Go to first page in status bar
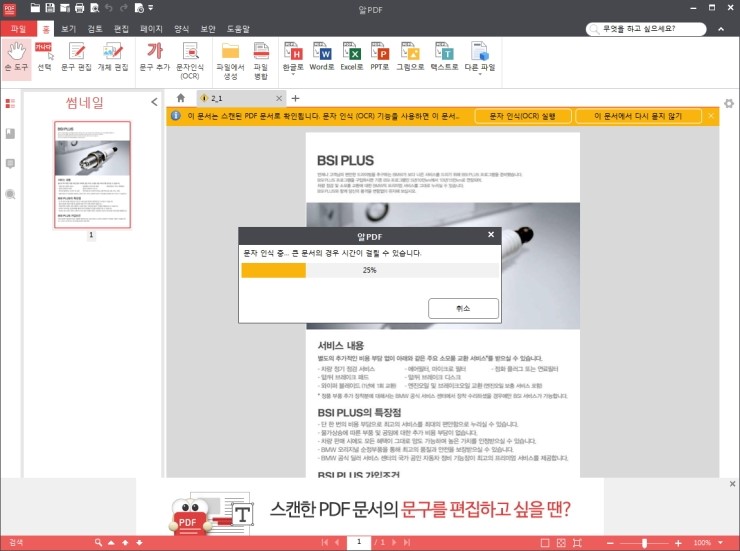The height and width of the screenshot is (551, 740). click(x=324, y=543)
